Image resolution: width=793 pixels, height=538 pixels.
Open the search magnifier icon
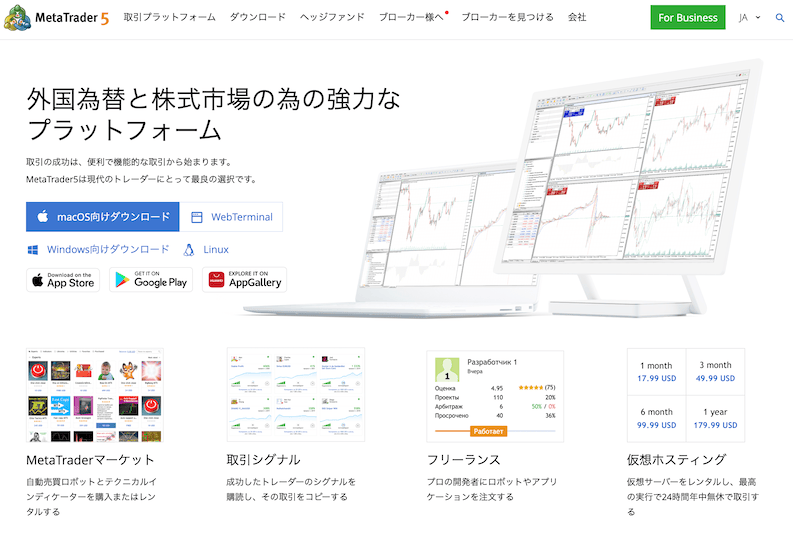(780, 18)
